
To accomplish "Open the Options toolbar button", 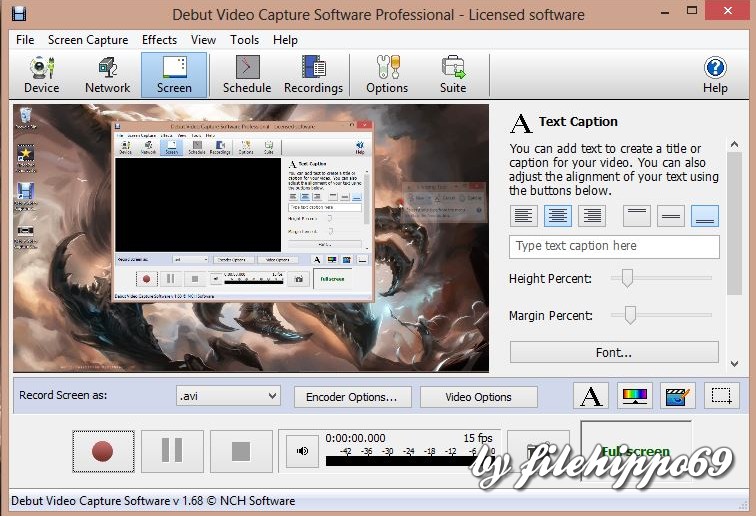I will (387, 75).
